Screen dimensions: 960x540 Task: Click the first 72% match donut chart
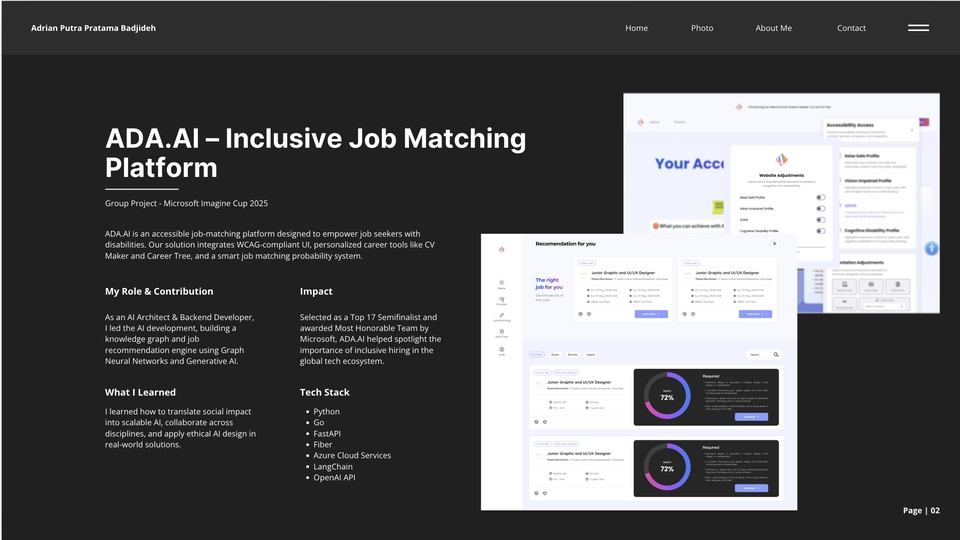point(666,397)
